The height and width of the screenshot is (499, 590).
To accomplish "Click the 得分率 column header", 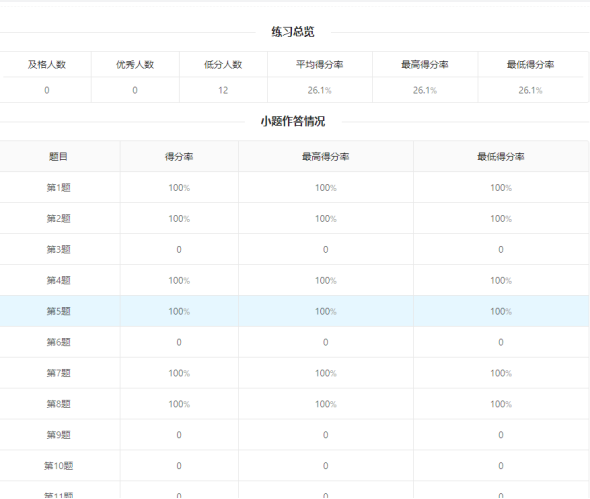I will point(179,156).
